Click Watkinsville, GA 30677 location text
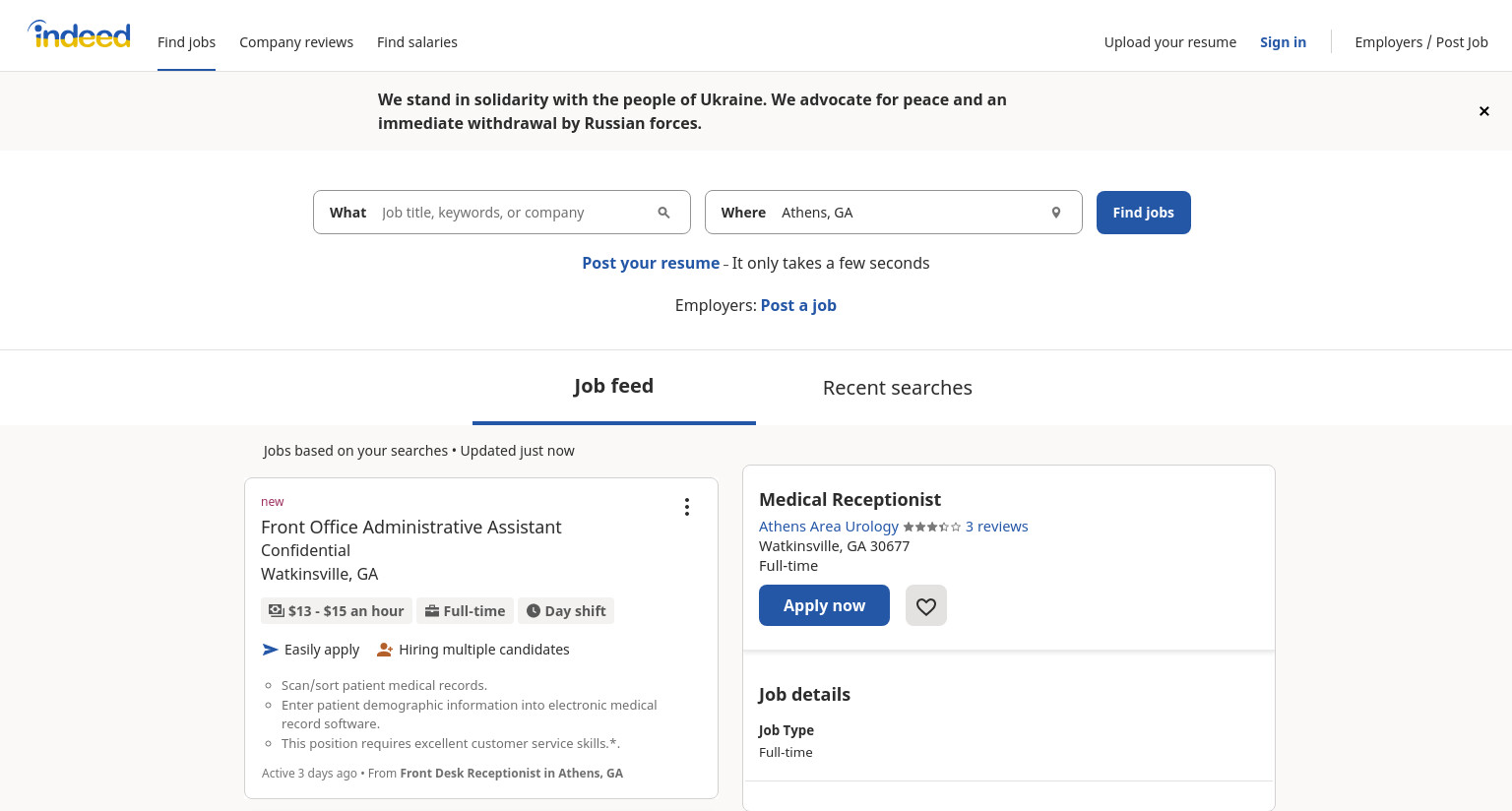This screenshot has width=1512, height=811. point(834,546)
